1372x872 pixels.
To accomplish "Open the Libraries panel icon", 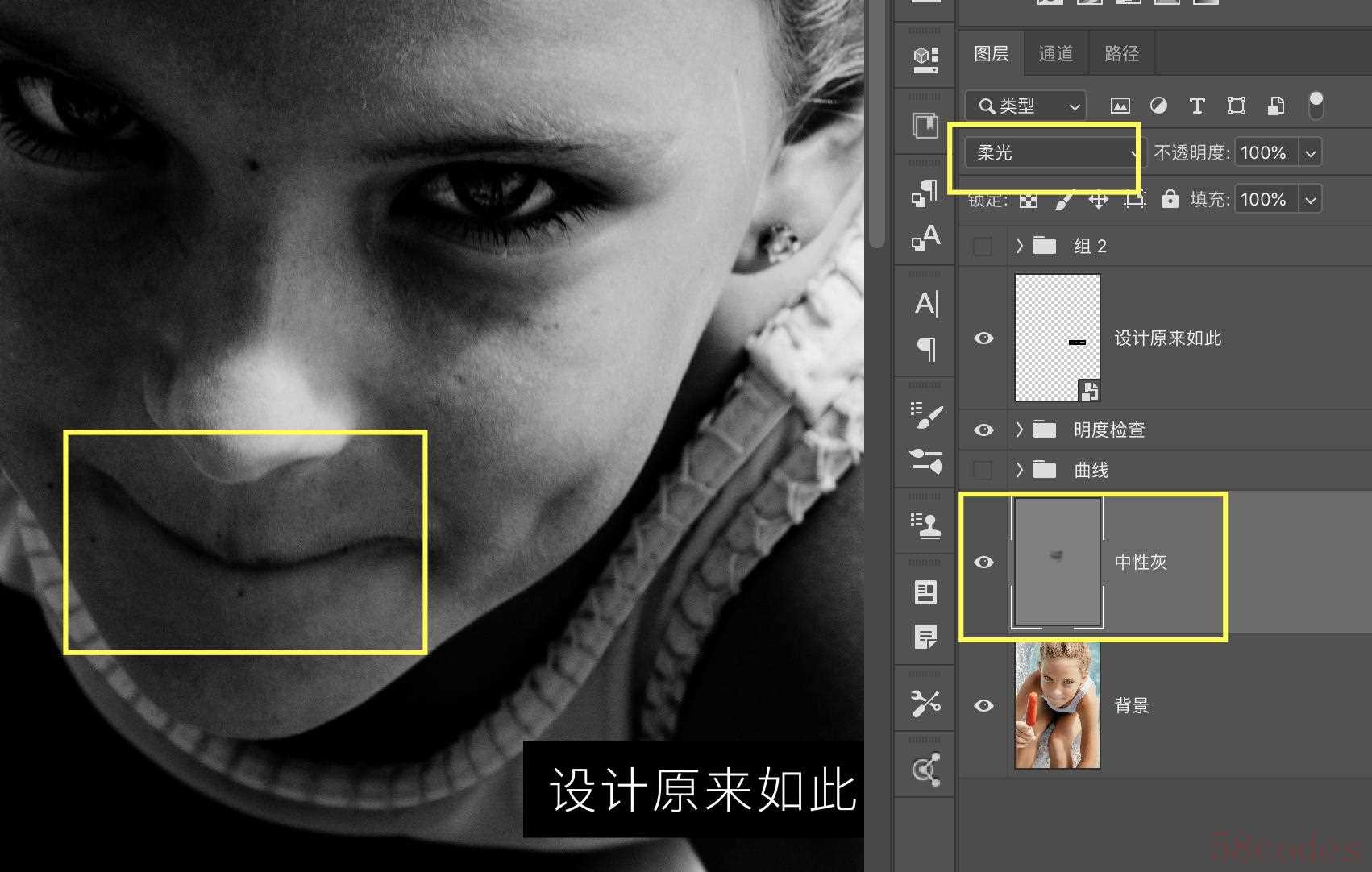I will click(925, 126).
